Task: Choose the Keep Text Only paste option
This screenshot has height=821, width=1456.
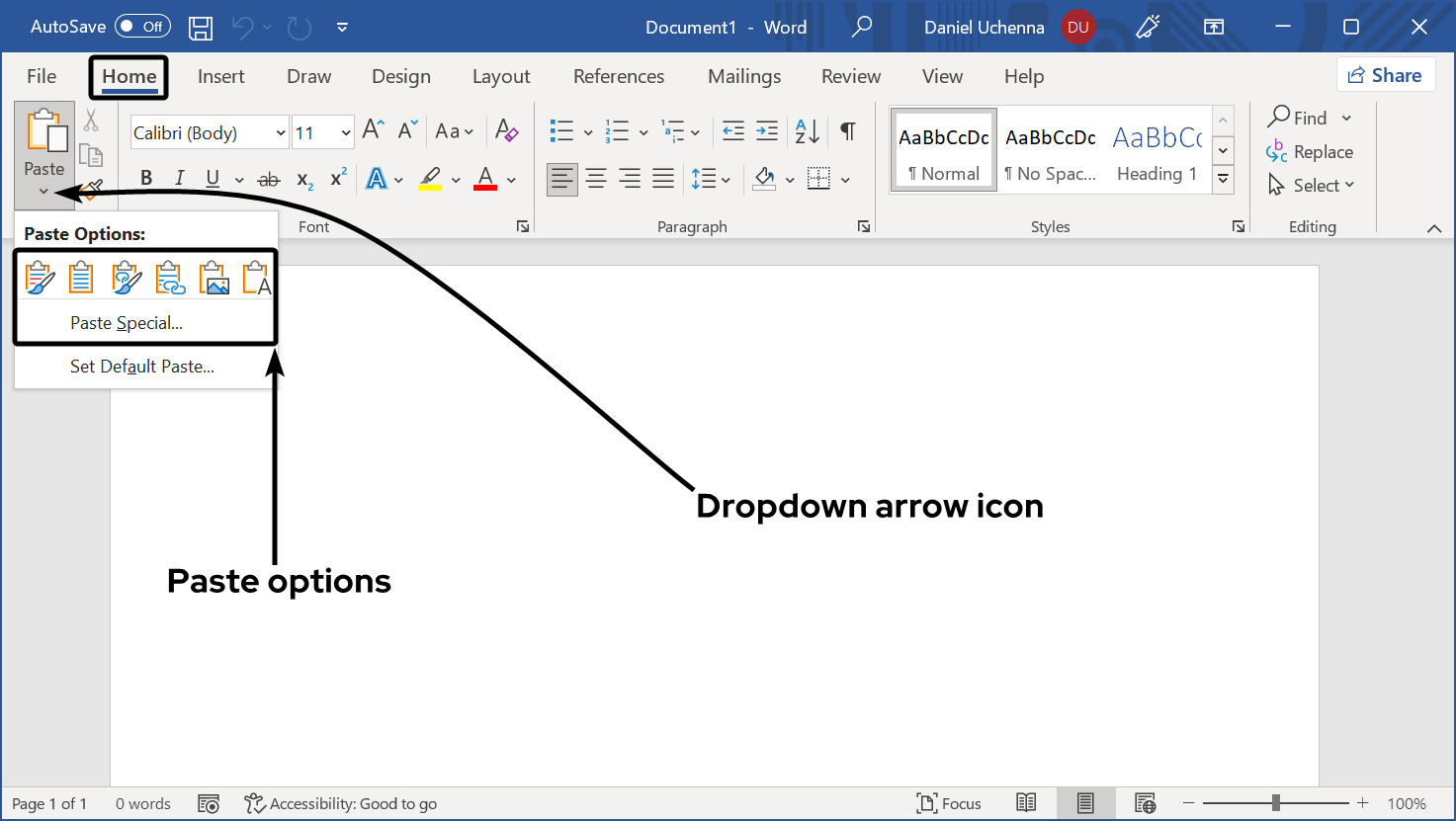Action: (256, 277)
